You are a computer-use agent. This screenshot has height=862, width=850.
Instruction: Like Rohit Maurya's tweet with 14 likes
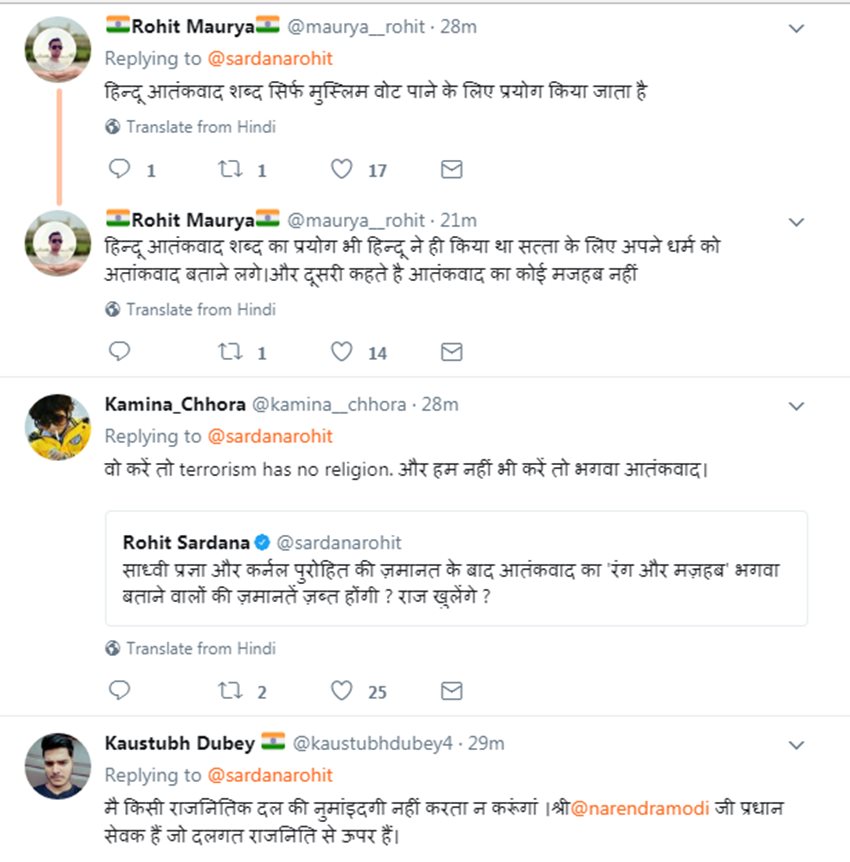coord(342,352)
